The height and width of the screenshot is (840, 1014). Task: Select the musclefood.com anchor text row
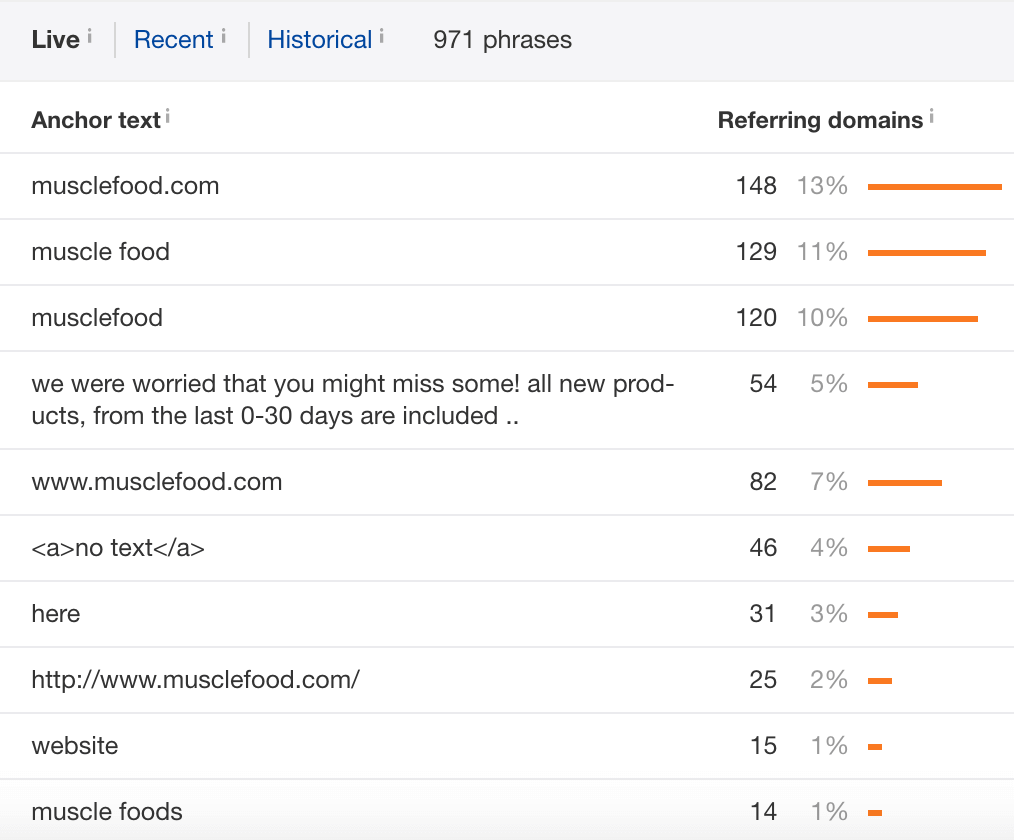click(507, 186)
